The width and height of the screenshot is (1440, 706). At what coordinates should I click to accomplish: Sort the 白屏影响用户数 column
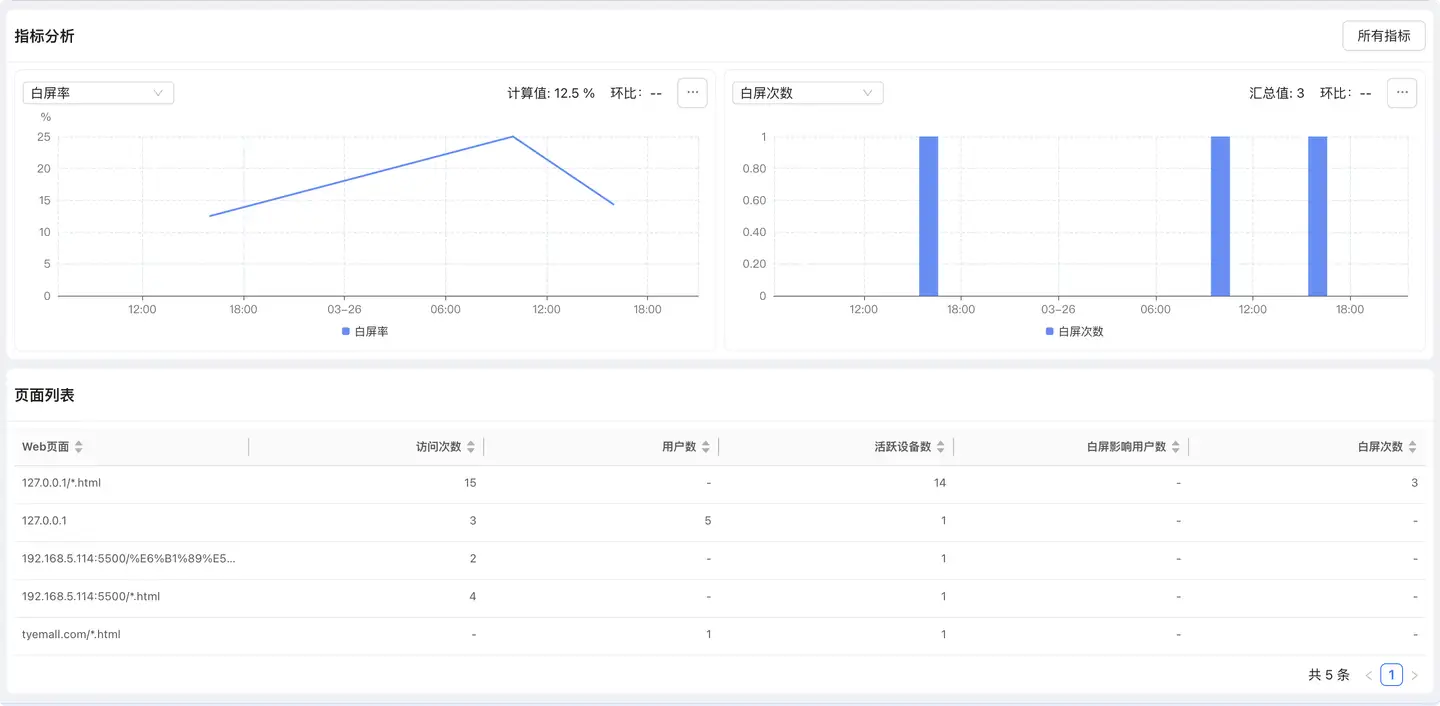[x=1175, y=446]
